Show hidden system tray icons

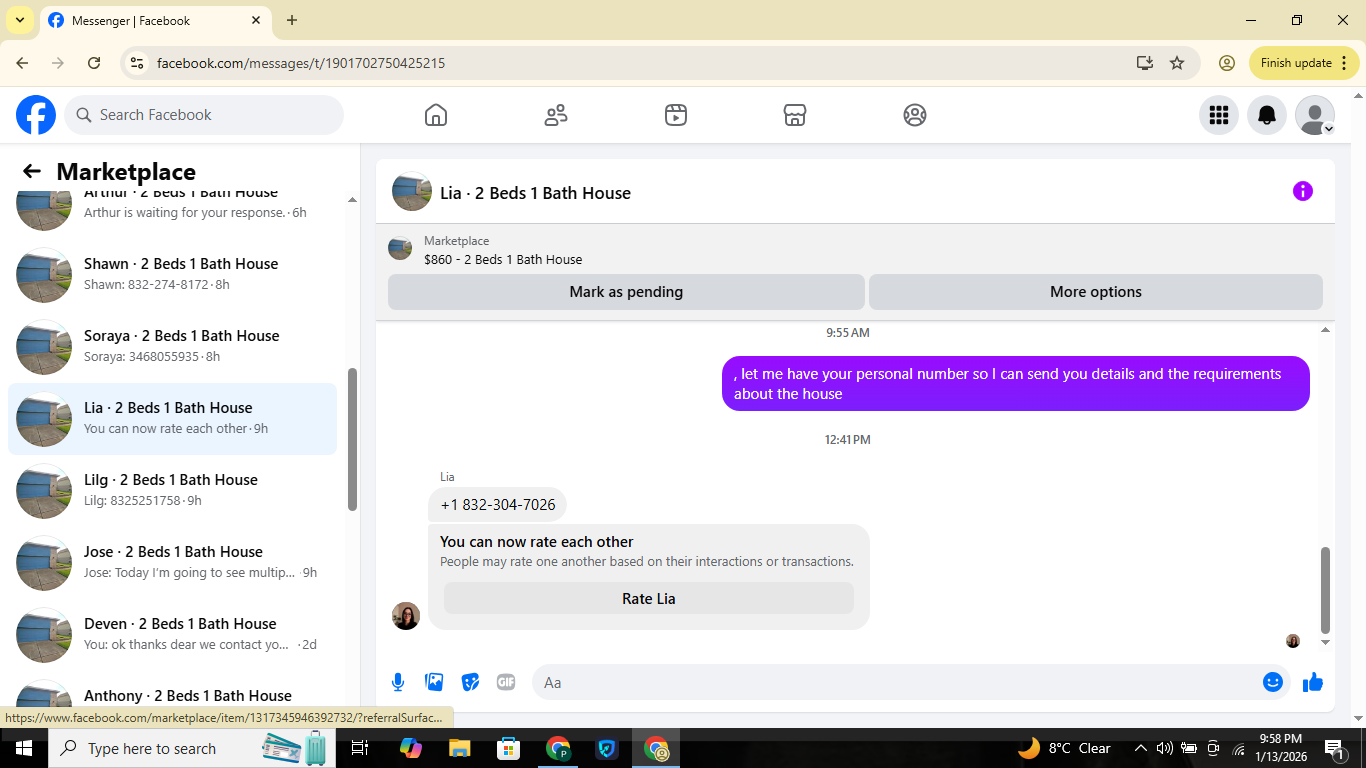[1140, 748]
